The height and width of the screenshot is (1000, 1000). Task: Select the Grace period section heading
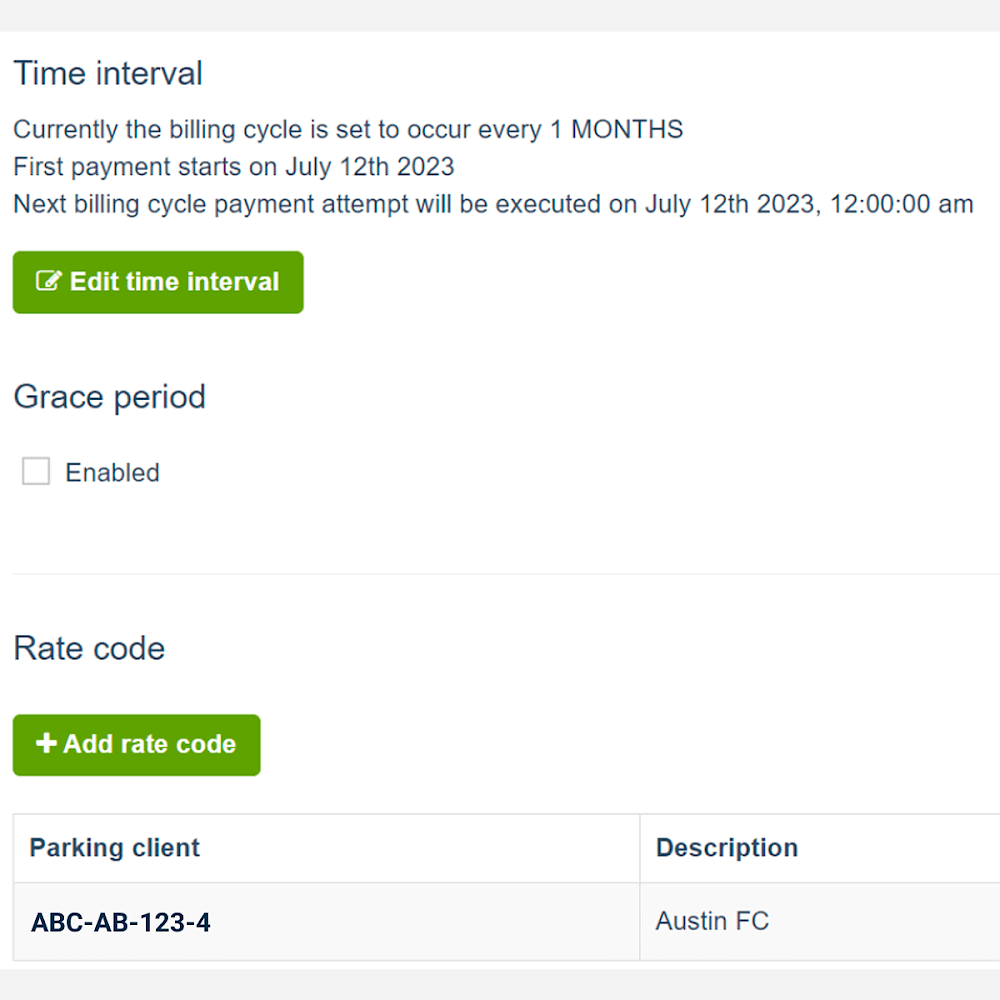pos(109,396)
